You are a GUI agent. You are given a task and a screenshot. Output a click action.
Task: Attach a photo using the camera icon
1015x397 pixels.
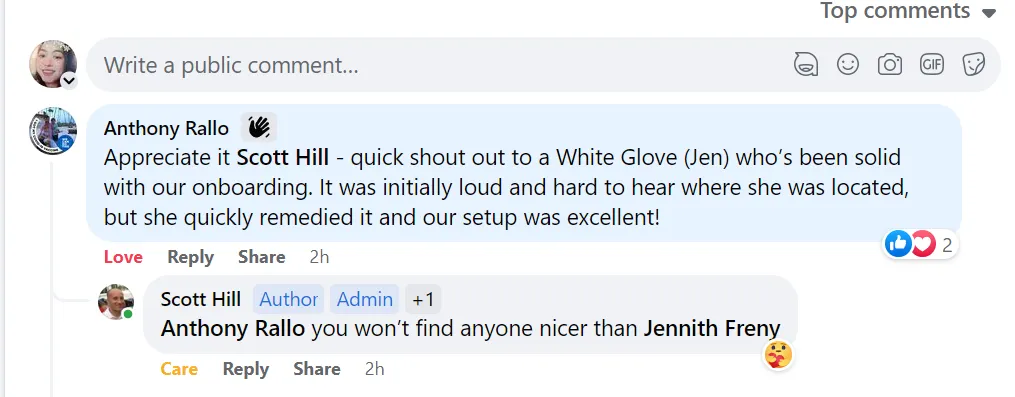pos(890,65)
